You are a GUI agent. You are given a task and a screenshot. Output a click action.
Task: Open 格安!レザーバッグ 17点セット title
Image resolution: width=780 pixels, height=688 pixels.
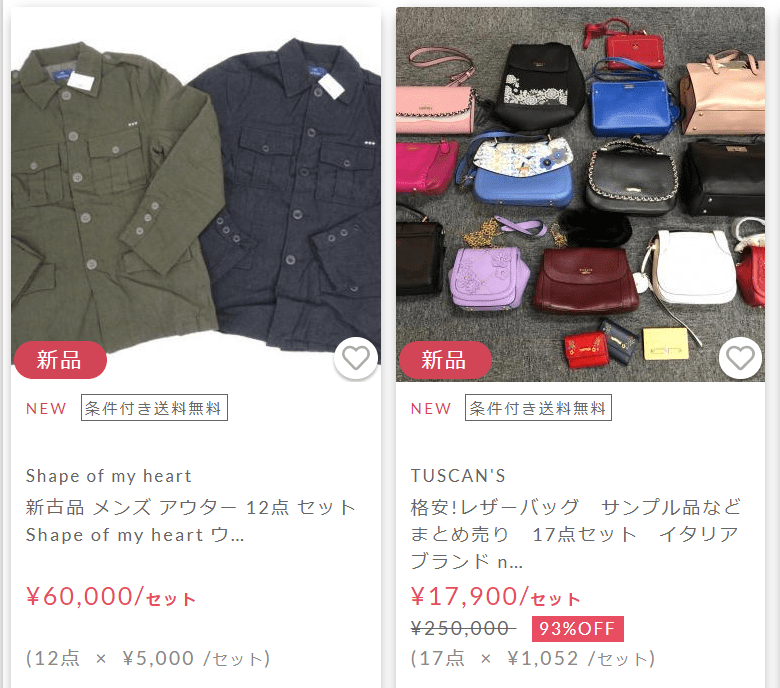[576, 534]
